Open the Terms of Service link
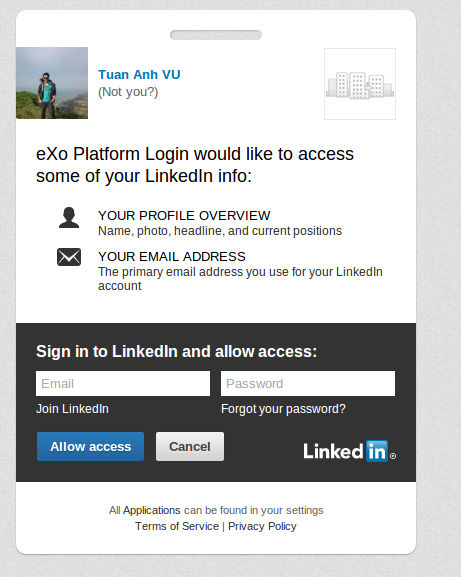 coord(177,526)
